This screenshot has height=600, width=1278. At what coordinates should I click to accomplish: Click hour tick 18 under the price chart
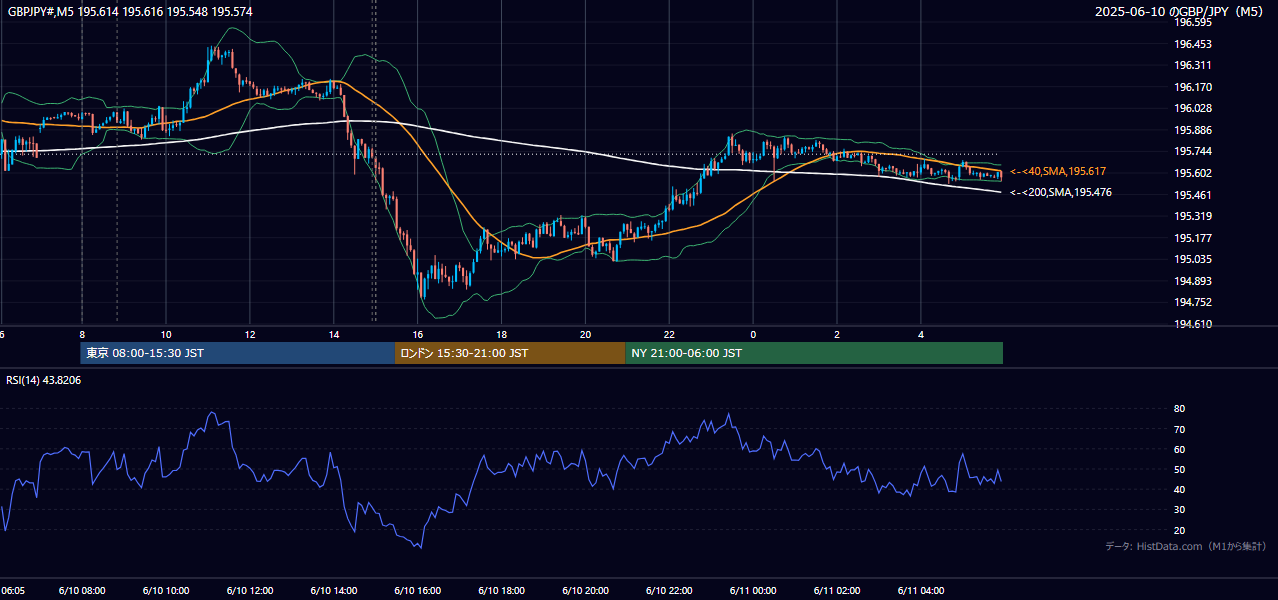pyautogui.click(x=502, y=334)
